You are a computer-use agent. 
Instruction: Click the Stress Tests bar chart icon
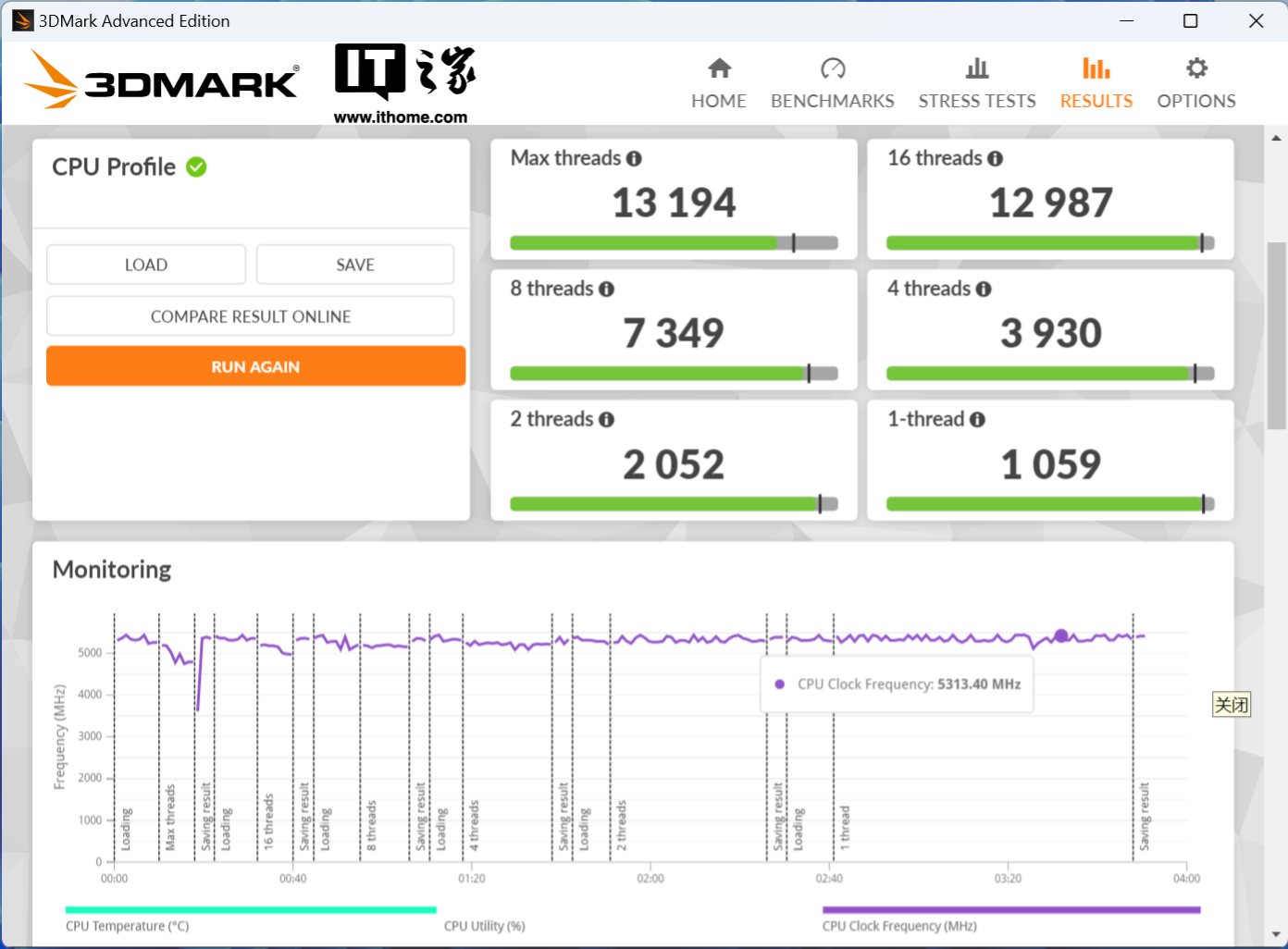point(976,68)
